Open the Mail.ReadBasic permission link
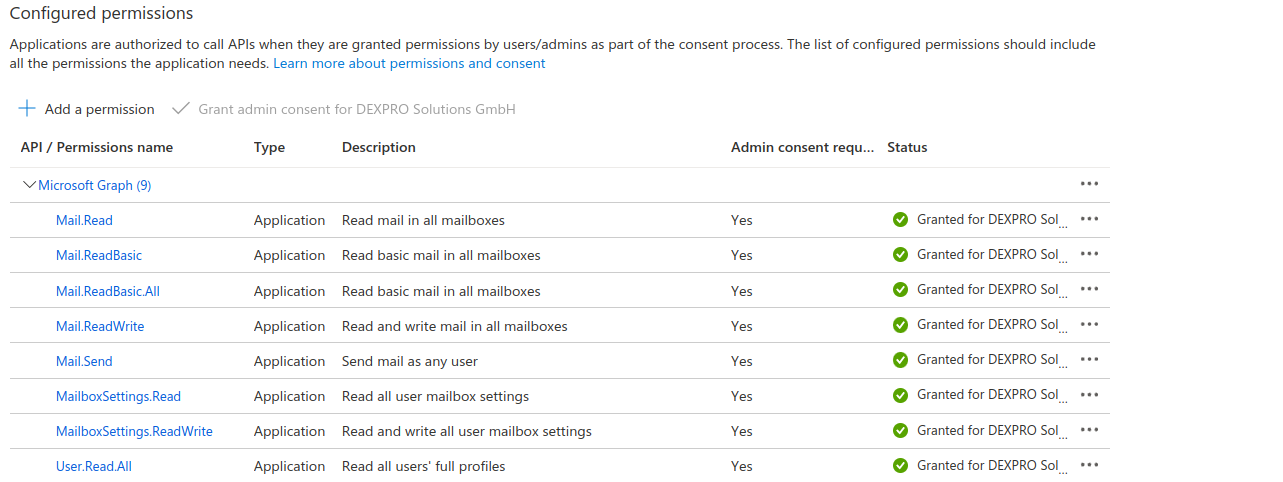This screenshot has width=1283, height=482. (x=99, y=255)
